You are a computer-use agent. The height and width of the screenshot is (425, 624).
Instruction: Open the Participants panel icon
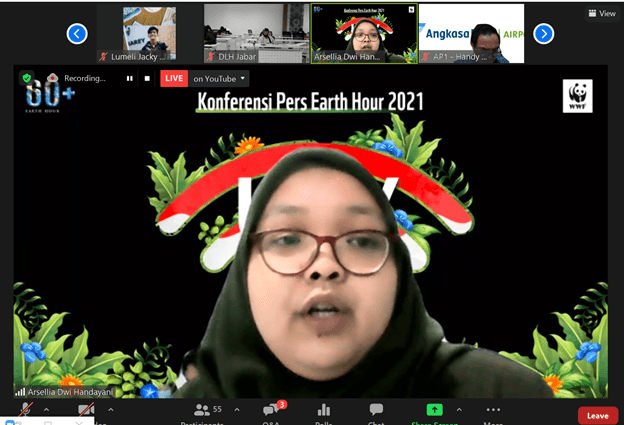click(203, 410)
